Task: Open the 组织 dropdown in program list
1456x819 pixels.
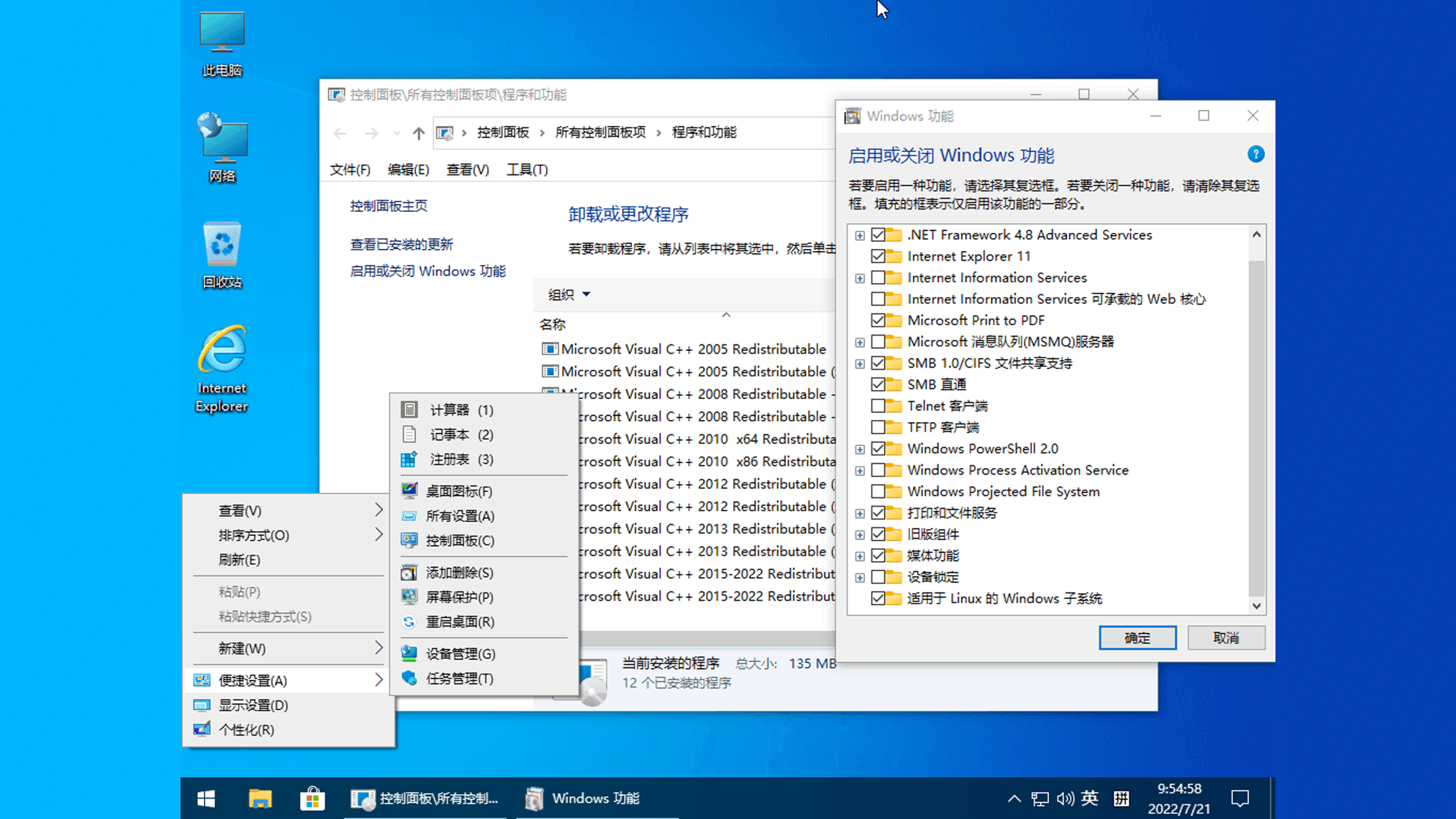Action: click(568, 295)
